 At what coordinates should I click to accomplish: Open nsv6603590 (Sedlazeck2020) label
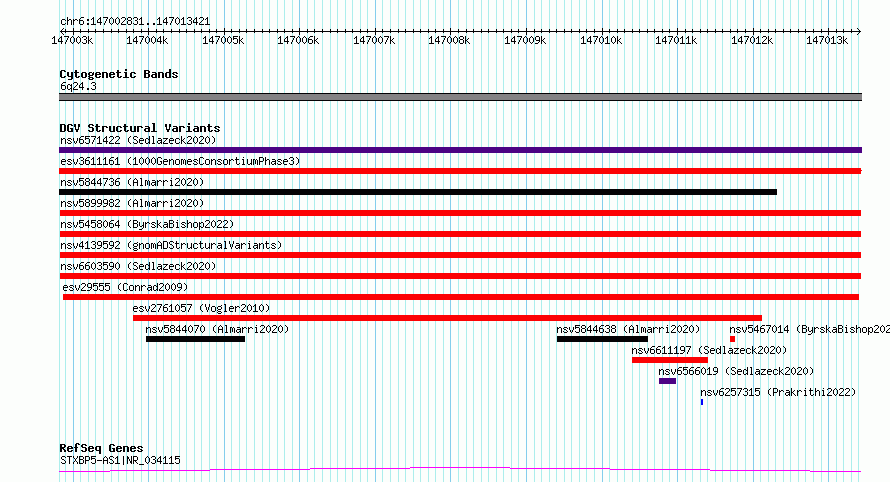click(138, 266)
